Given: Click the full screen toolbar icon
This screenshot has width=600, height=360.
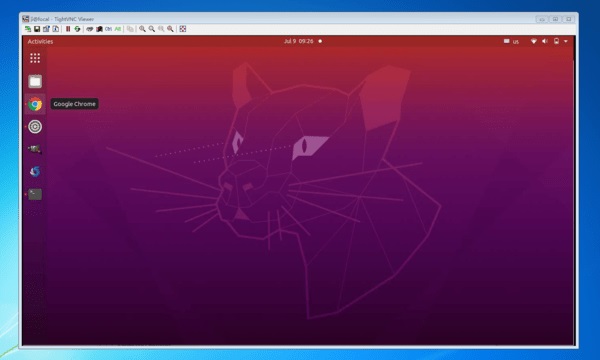Looking at the screenshot, I should coord(183,29).
